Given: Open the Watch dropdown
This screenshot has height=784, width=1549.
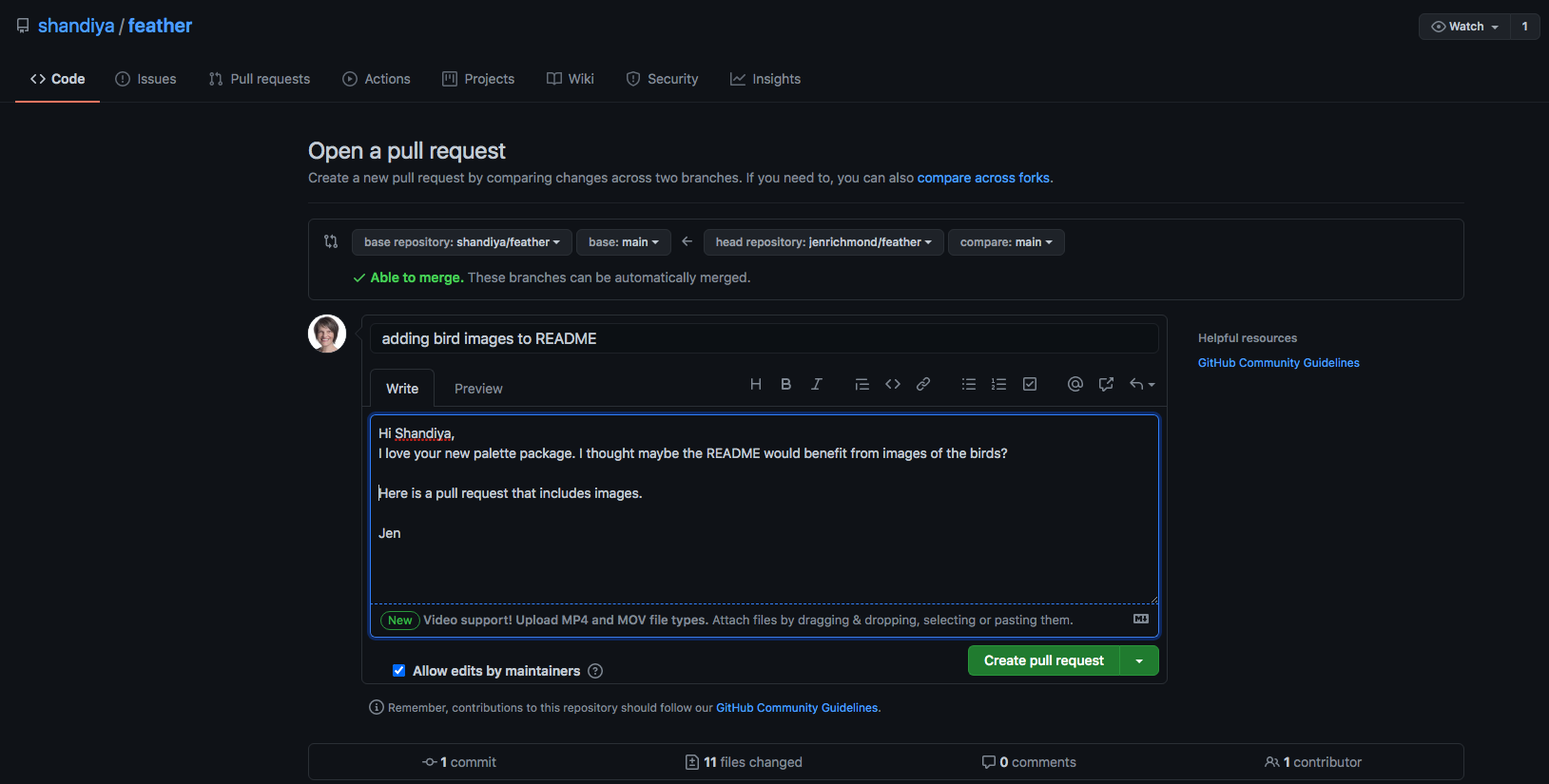Looking at the screenshot, I should pos(1464,27).
